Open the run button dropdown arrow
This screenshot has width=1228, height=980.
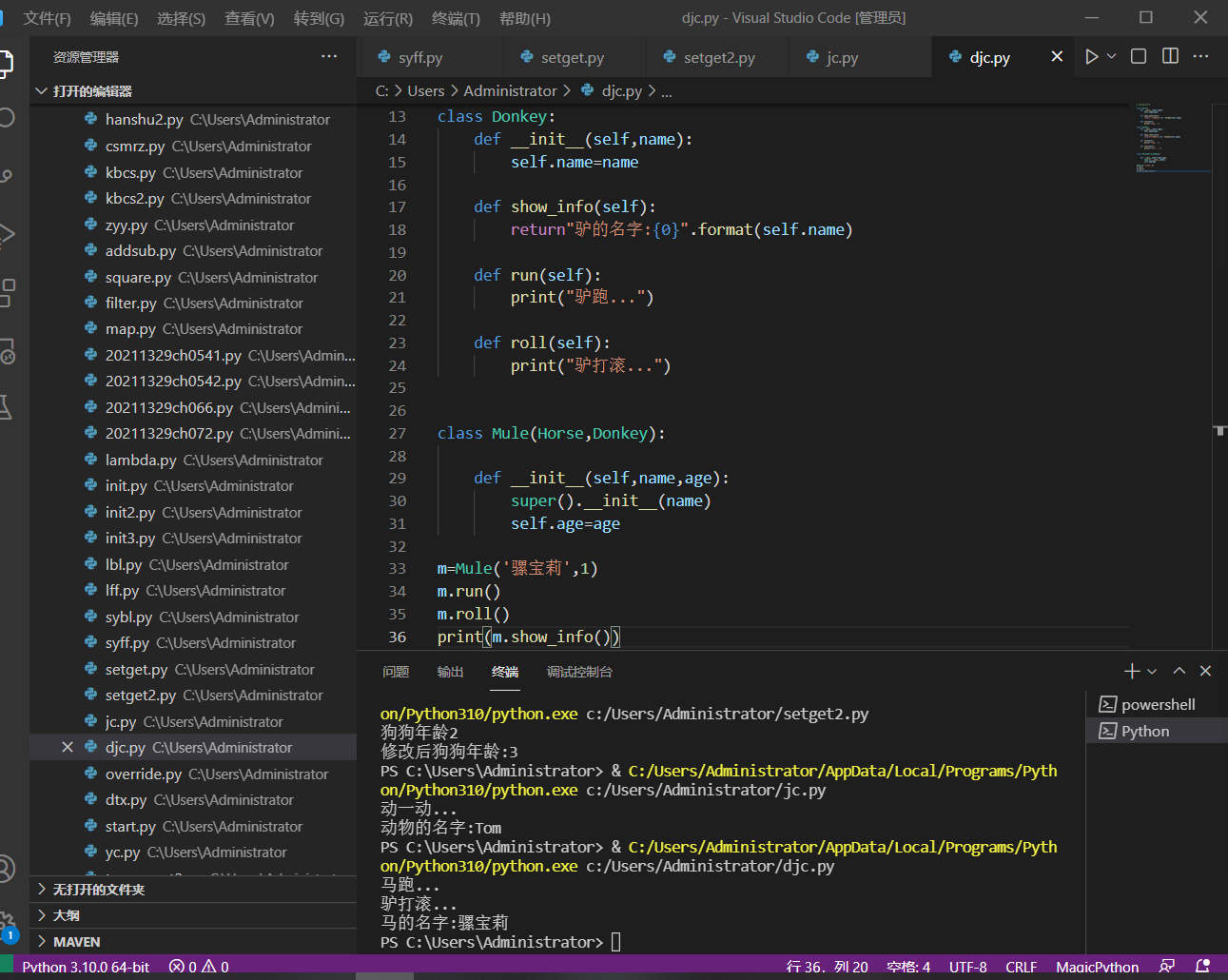(1111, 57)
